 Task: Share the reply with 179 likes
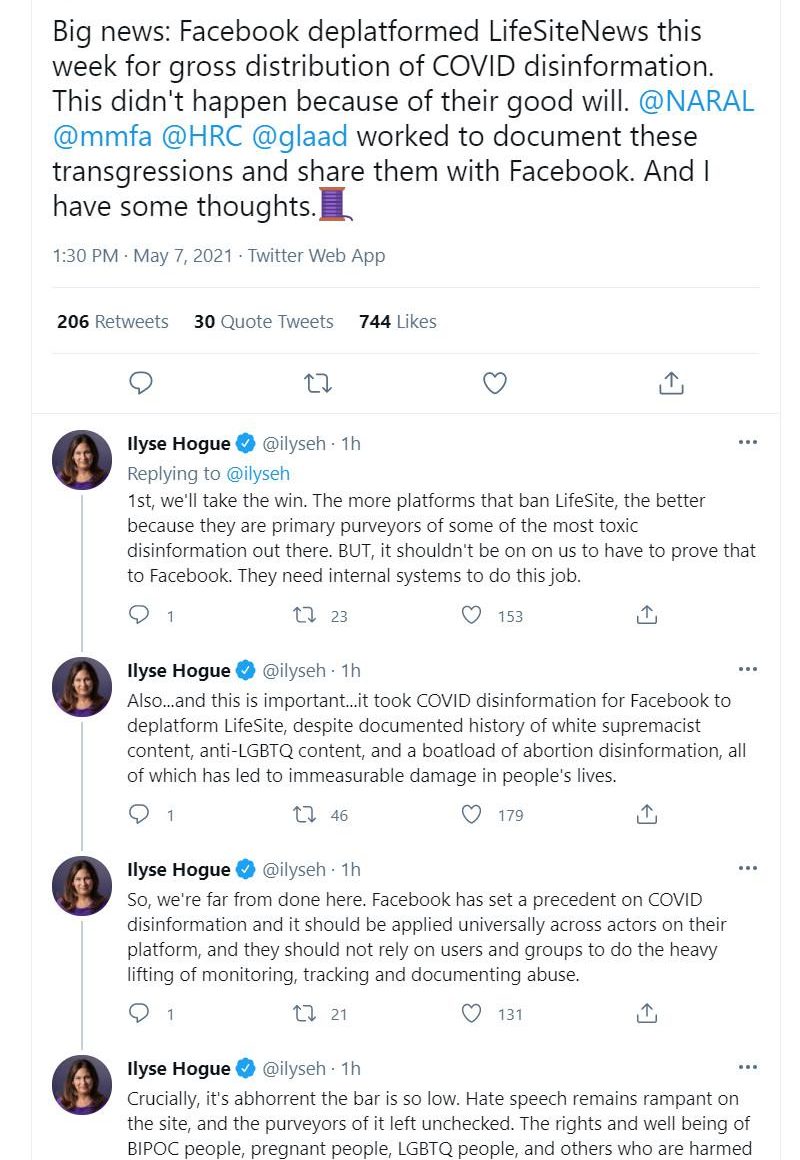coord(647,815)
